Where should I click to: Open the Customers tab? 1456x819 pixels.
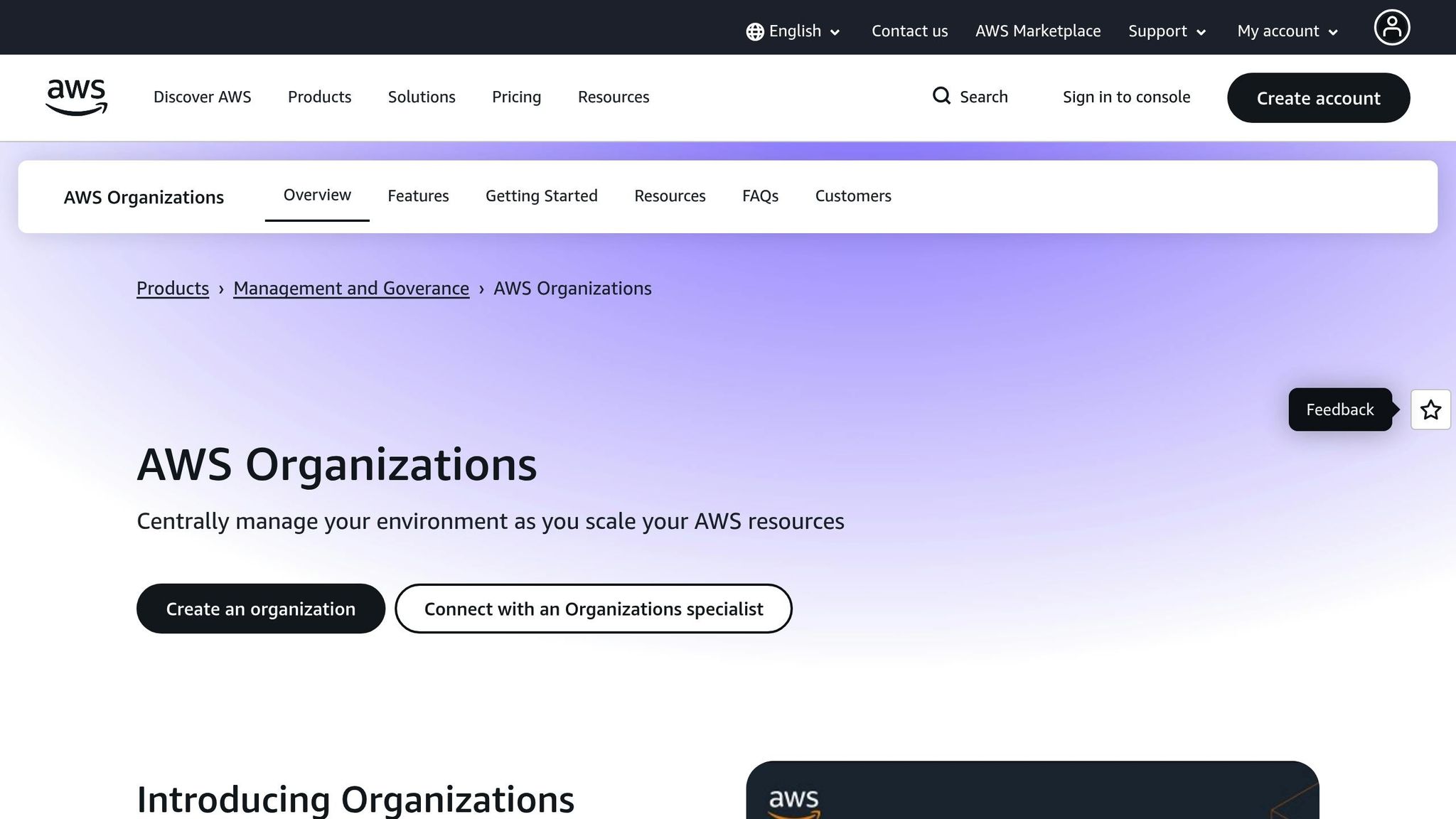coord(853,196)
